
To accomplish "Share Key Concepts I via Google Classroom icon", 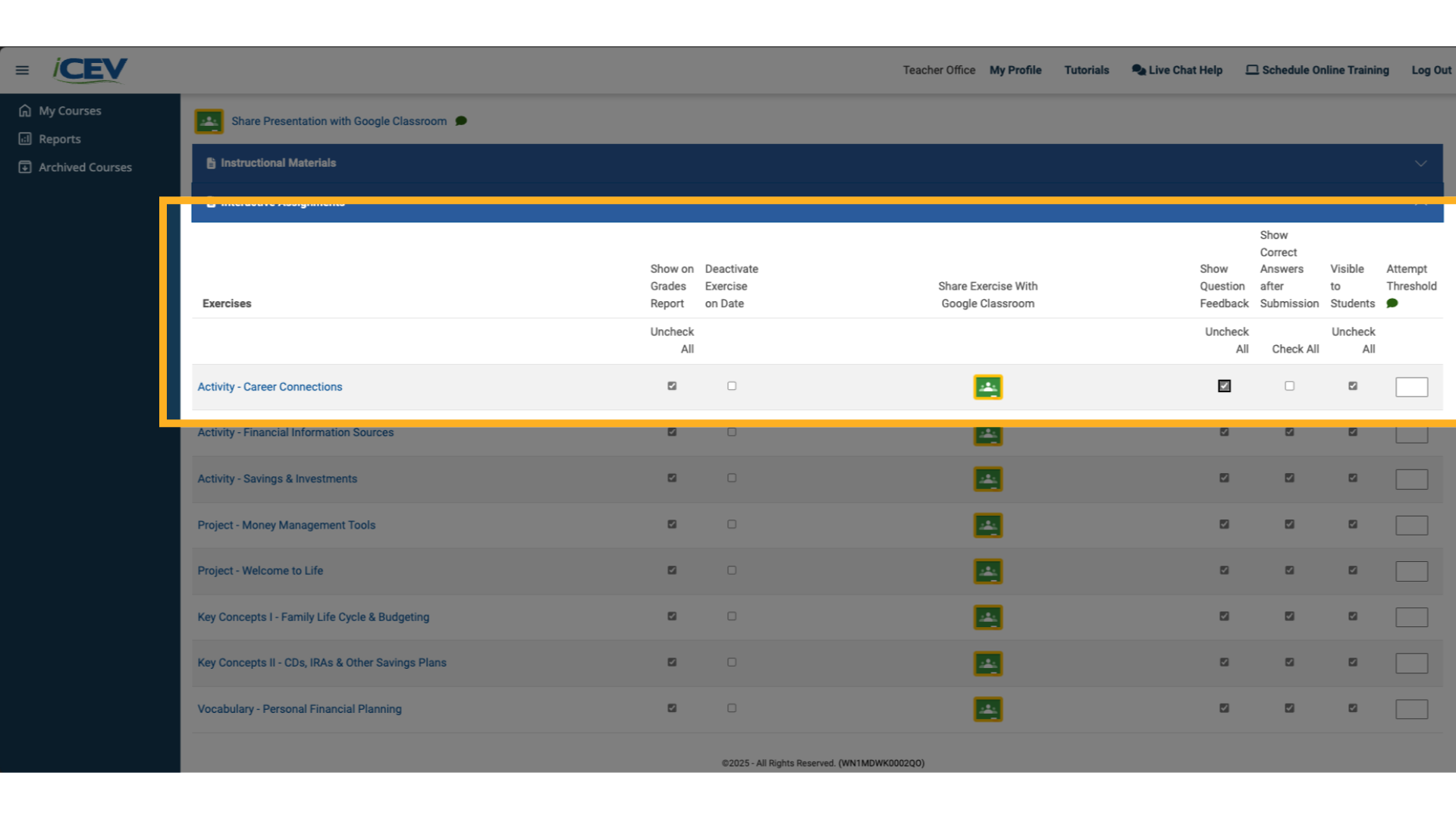I will point(988,617).
